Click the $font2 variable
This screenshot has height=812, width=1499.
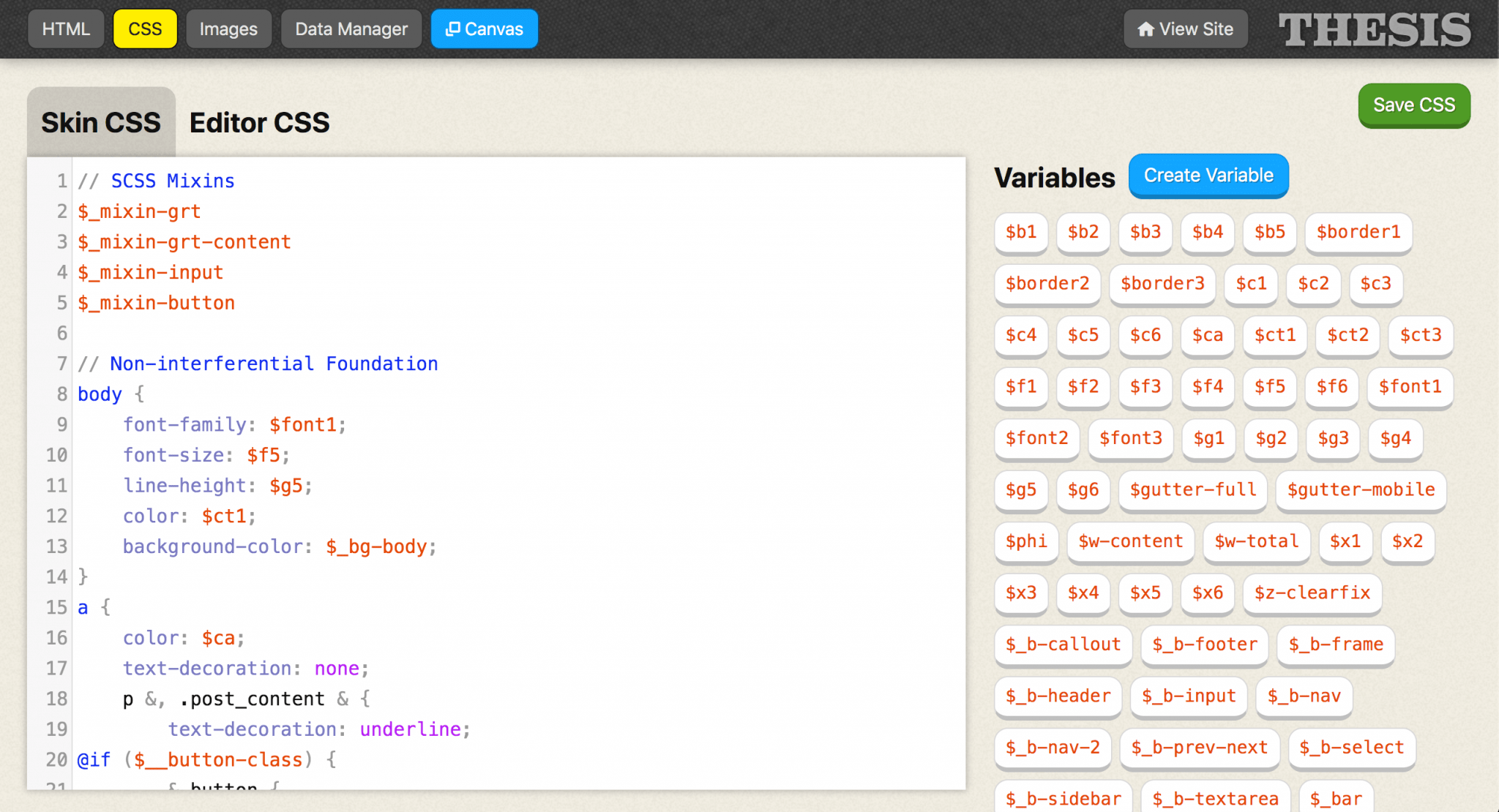click(1037, 439)
